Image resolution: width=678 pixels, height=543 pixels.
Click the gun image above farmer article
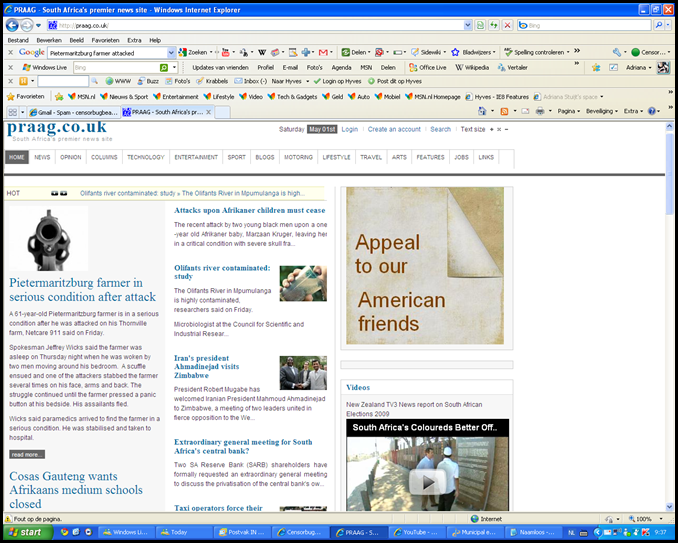pos(48,238)
